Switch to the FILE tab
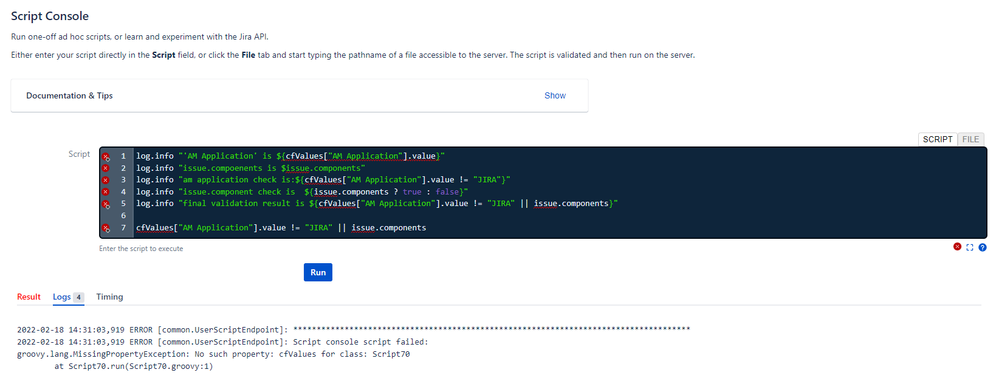 pyautogui.click(x=971, y=139)
